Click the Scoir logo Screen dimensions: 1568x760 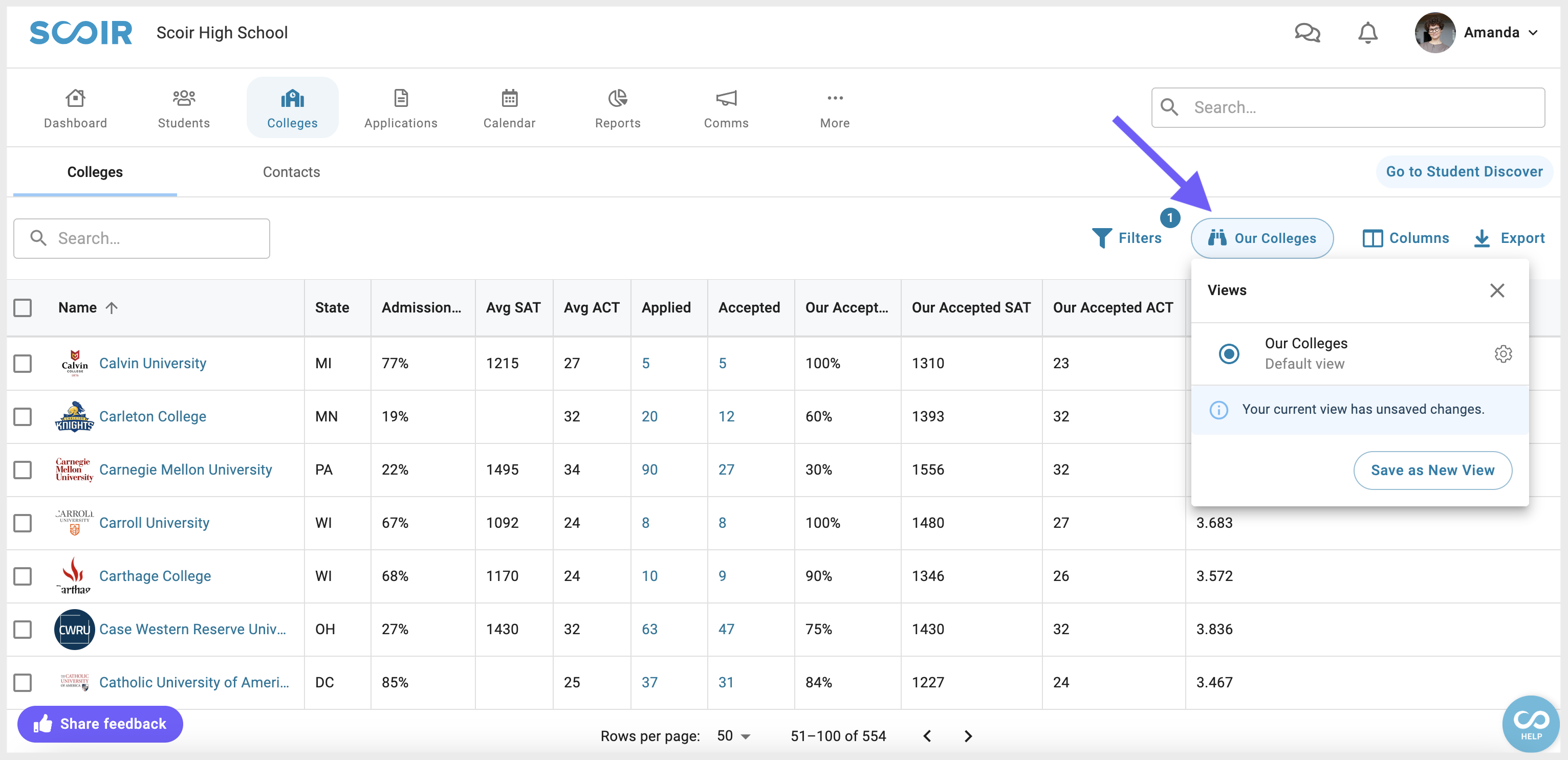[81, 32]
